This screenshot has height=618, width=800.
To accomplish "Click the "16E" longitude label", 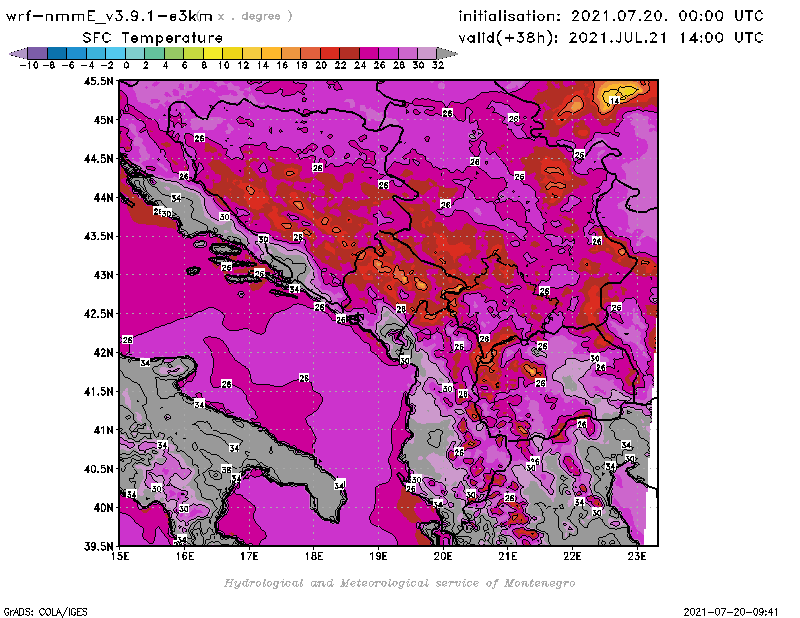I will click(185, 556).
